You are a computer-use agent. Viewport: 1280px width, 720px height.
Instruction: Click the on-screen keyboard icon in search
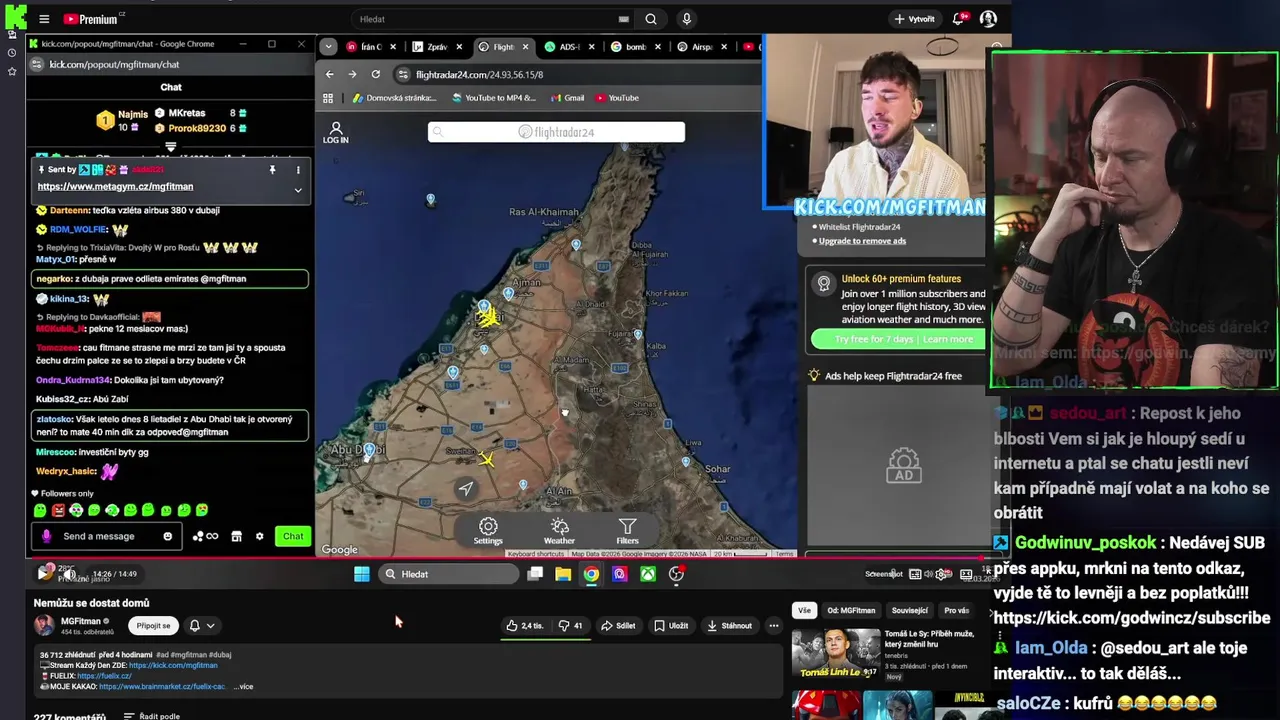coord(624,19)
